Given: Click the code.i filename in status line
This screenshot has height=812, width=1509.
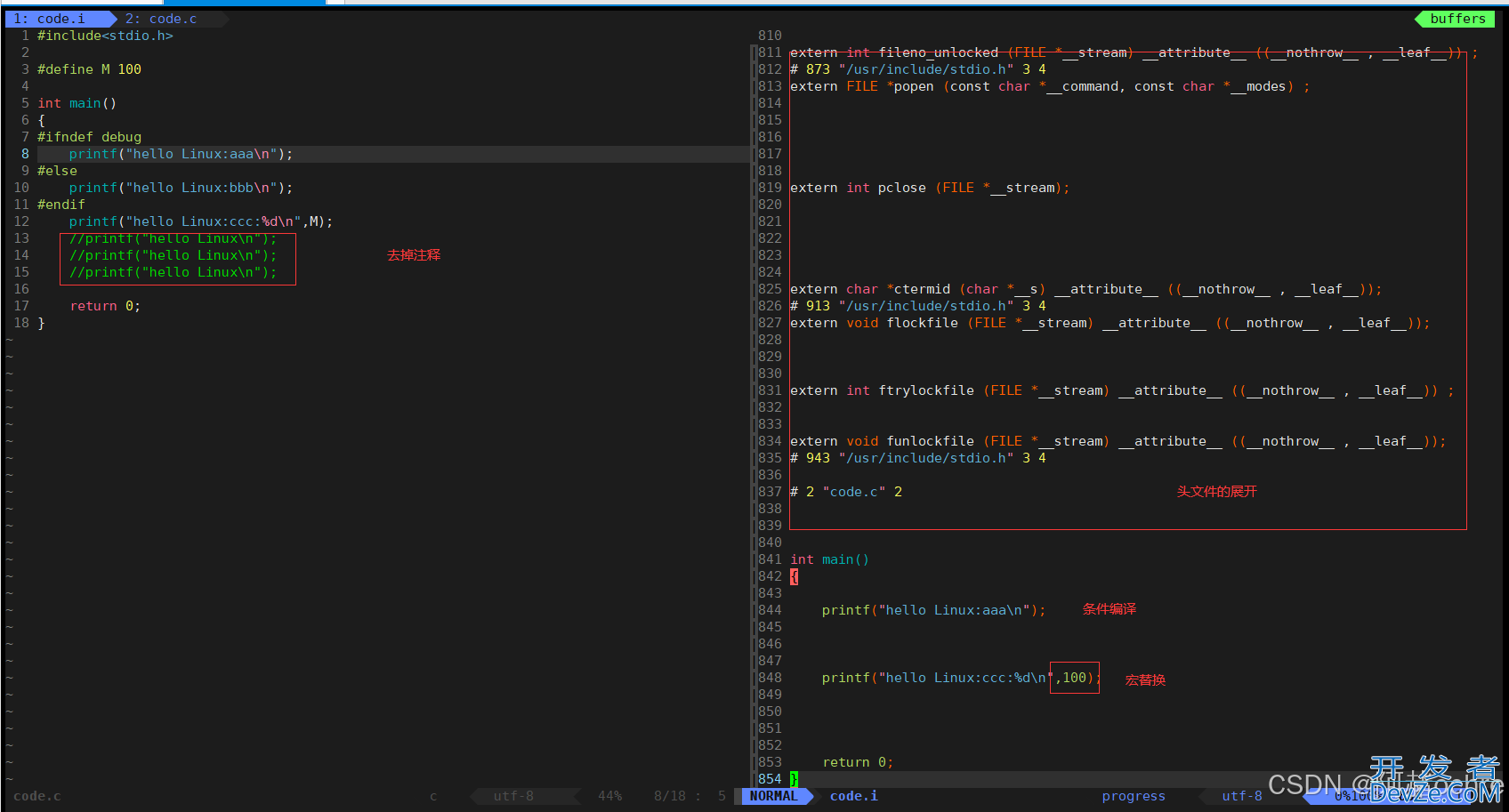Looking at the screenshot, I should click(853, 796).
